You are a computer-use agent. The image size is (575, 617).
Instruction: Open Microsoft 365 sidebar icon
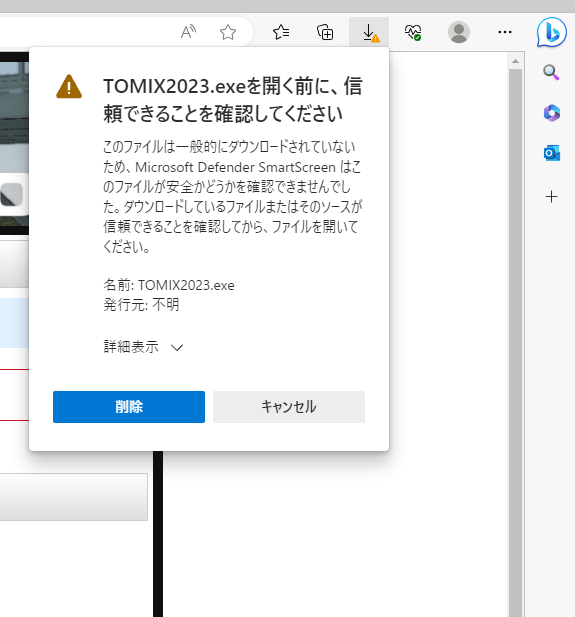click(552, 113)
